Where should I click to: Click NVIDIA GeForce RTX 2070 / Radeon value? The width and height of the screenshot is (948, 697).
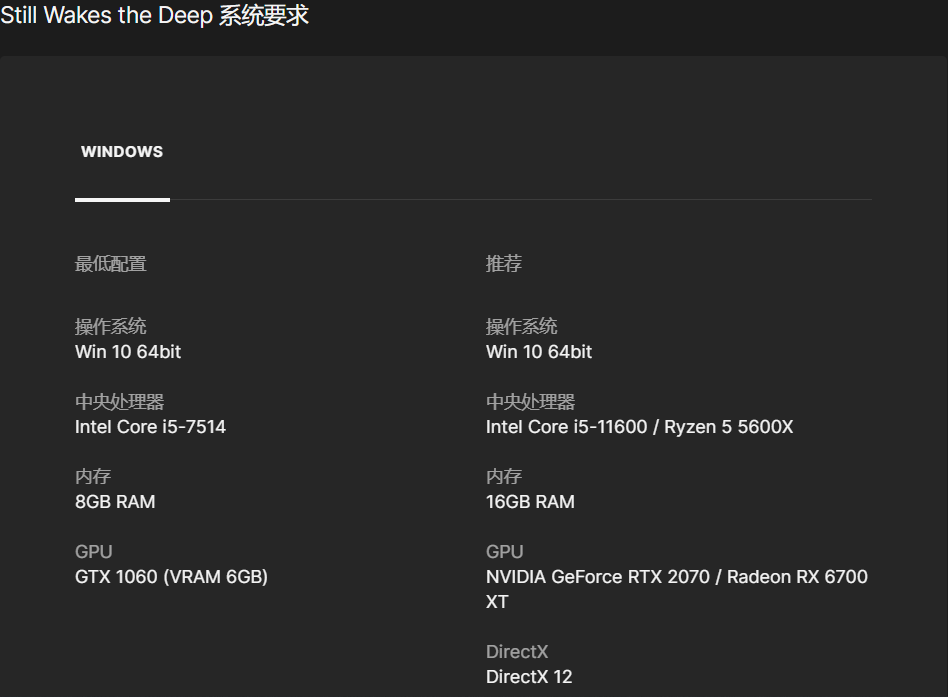pos(677,589)
